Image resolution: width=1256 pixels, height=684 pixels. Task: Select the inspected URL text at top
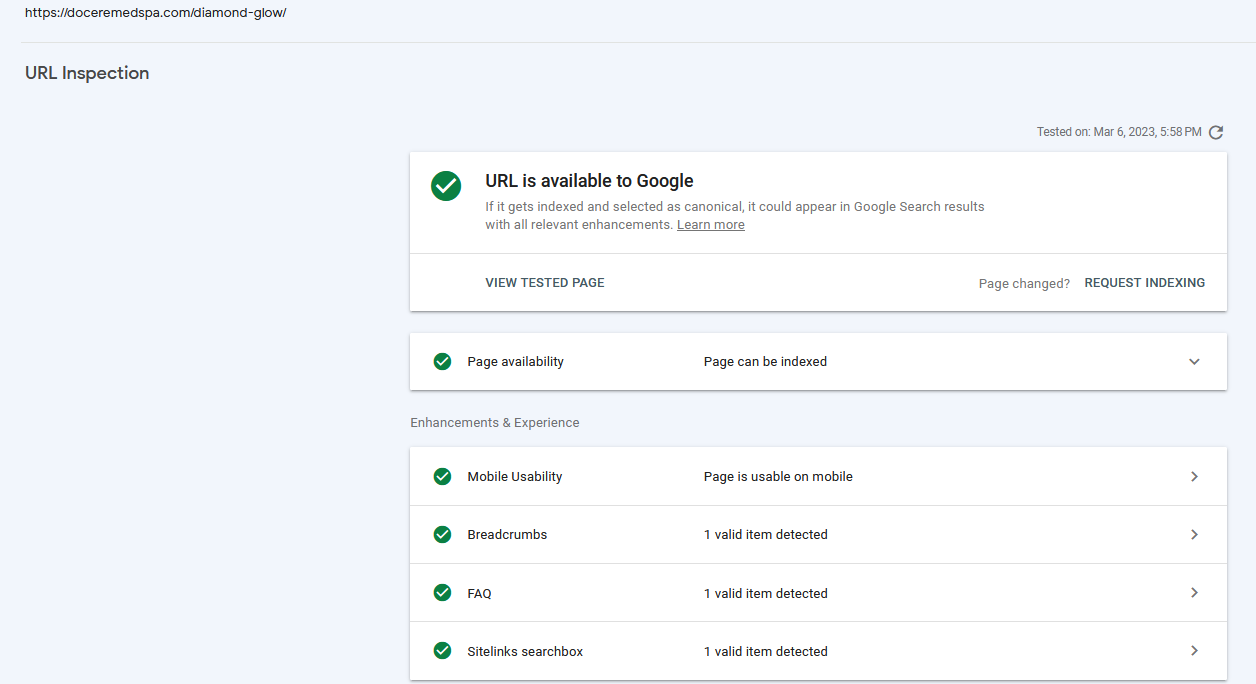tap(156, 13)
